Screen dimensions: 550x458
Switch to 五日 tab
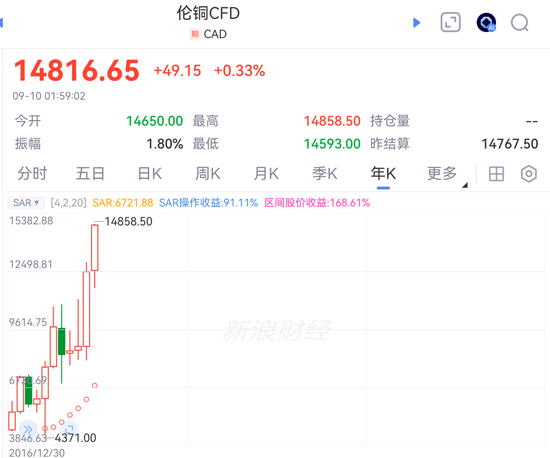click(90, 174)
